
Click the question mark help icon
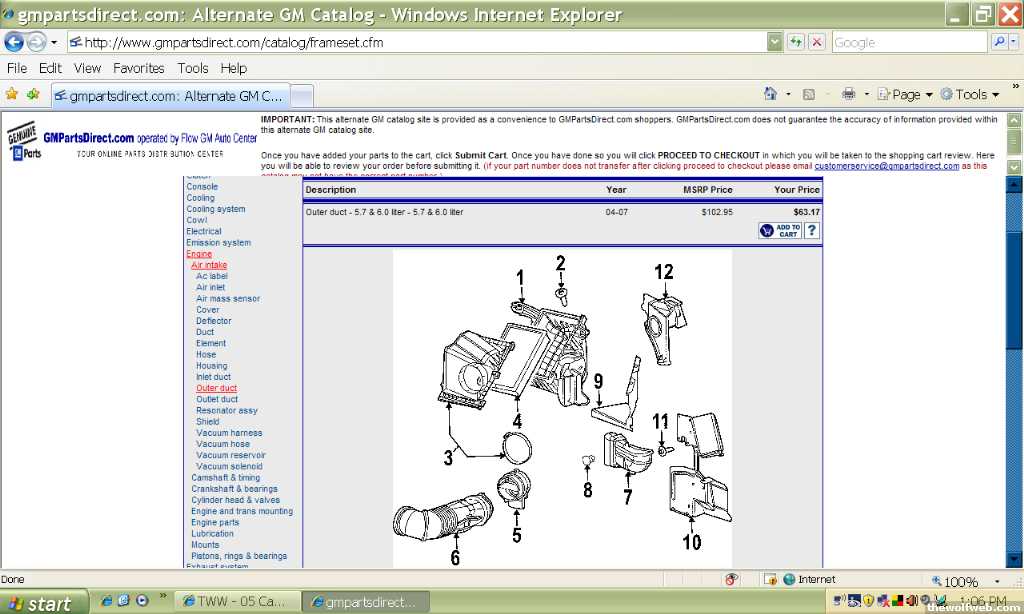tap(812, 230)
